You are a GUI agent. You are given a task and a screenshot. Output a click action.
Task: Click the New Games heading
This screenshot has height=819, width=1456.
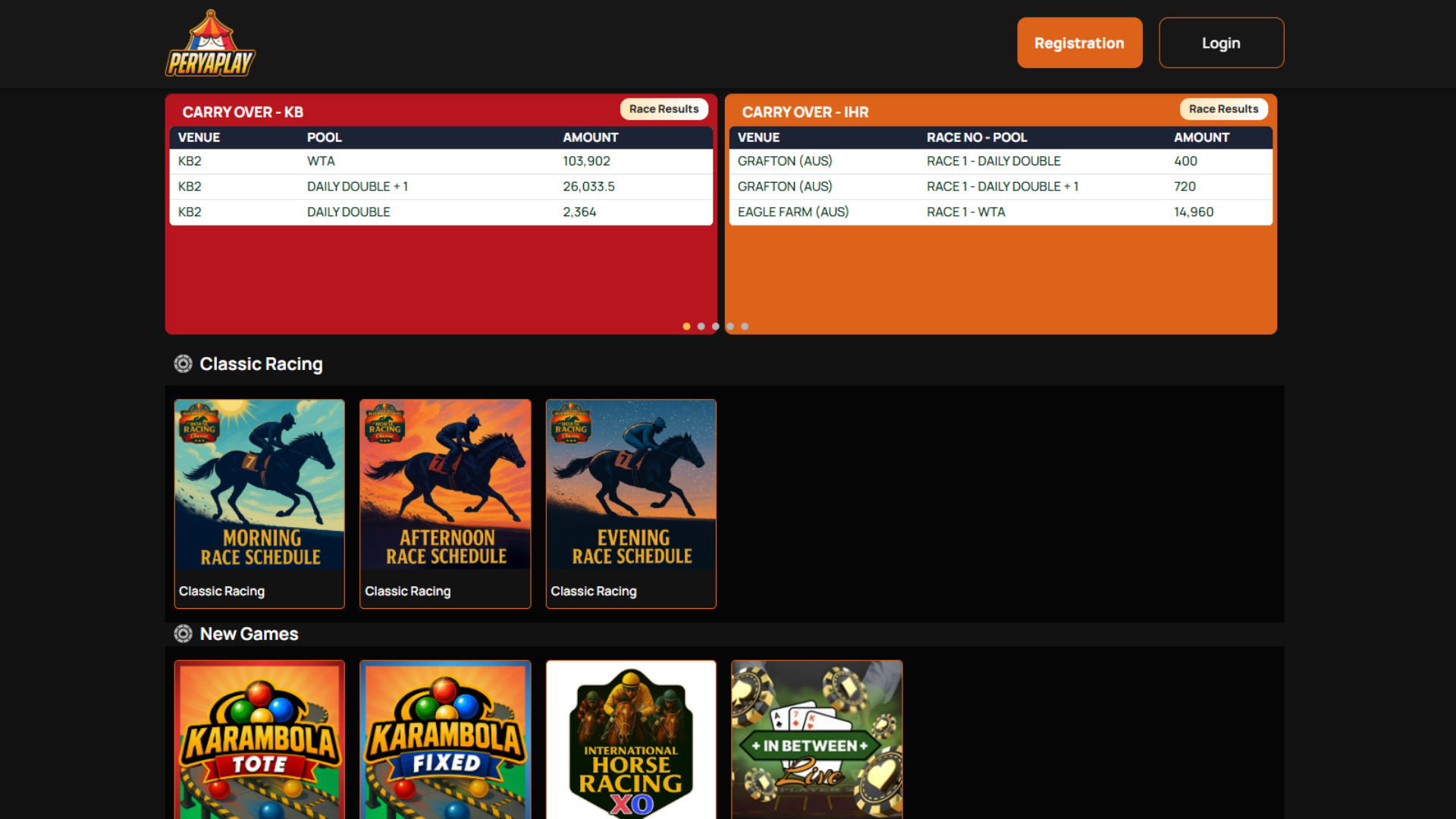pos(249,634)
